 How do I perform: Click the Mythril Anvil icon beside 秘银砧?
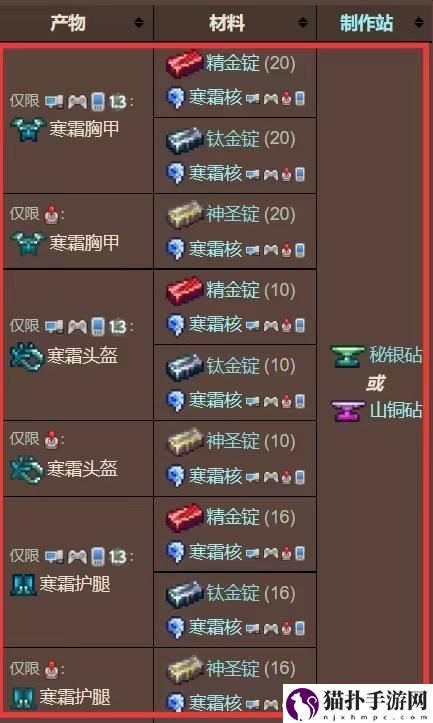pyautogui.click(x=347, y=356)
